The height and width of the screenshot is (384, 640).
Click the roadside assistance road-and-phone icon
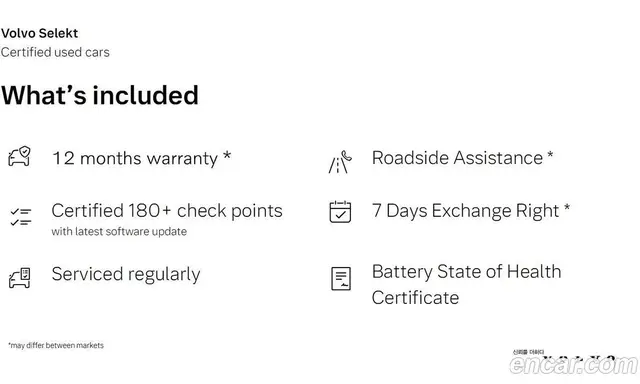pos(340,162)
